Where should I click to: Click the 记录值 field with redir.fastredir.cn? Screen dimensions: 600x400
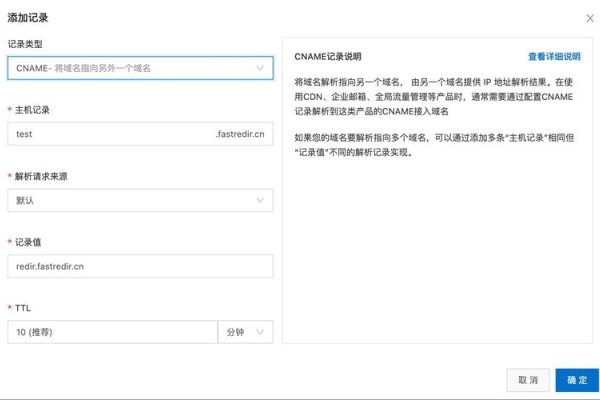(x=139, y=266)
